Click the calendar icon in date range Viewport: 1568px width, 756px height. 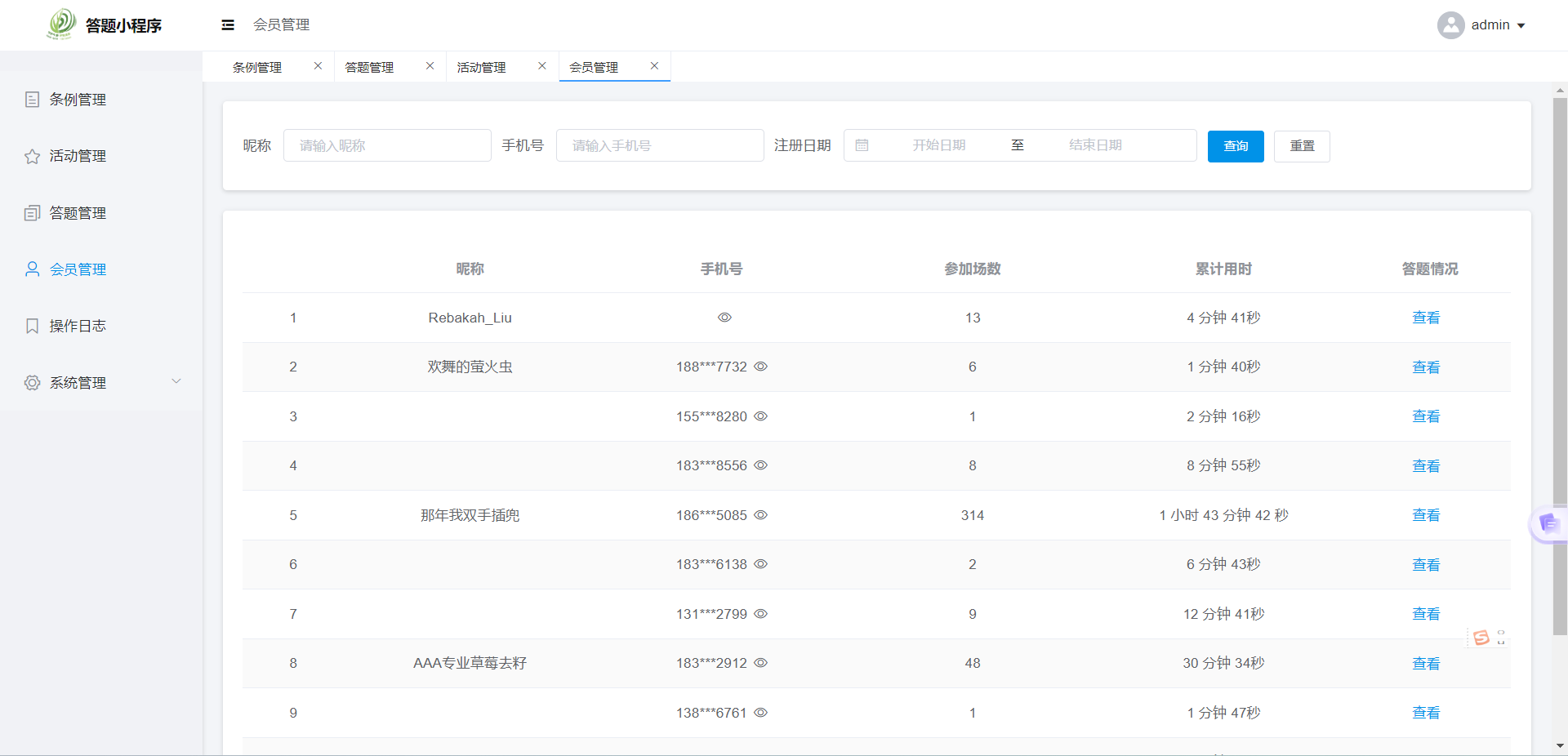tap(862, 145)
